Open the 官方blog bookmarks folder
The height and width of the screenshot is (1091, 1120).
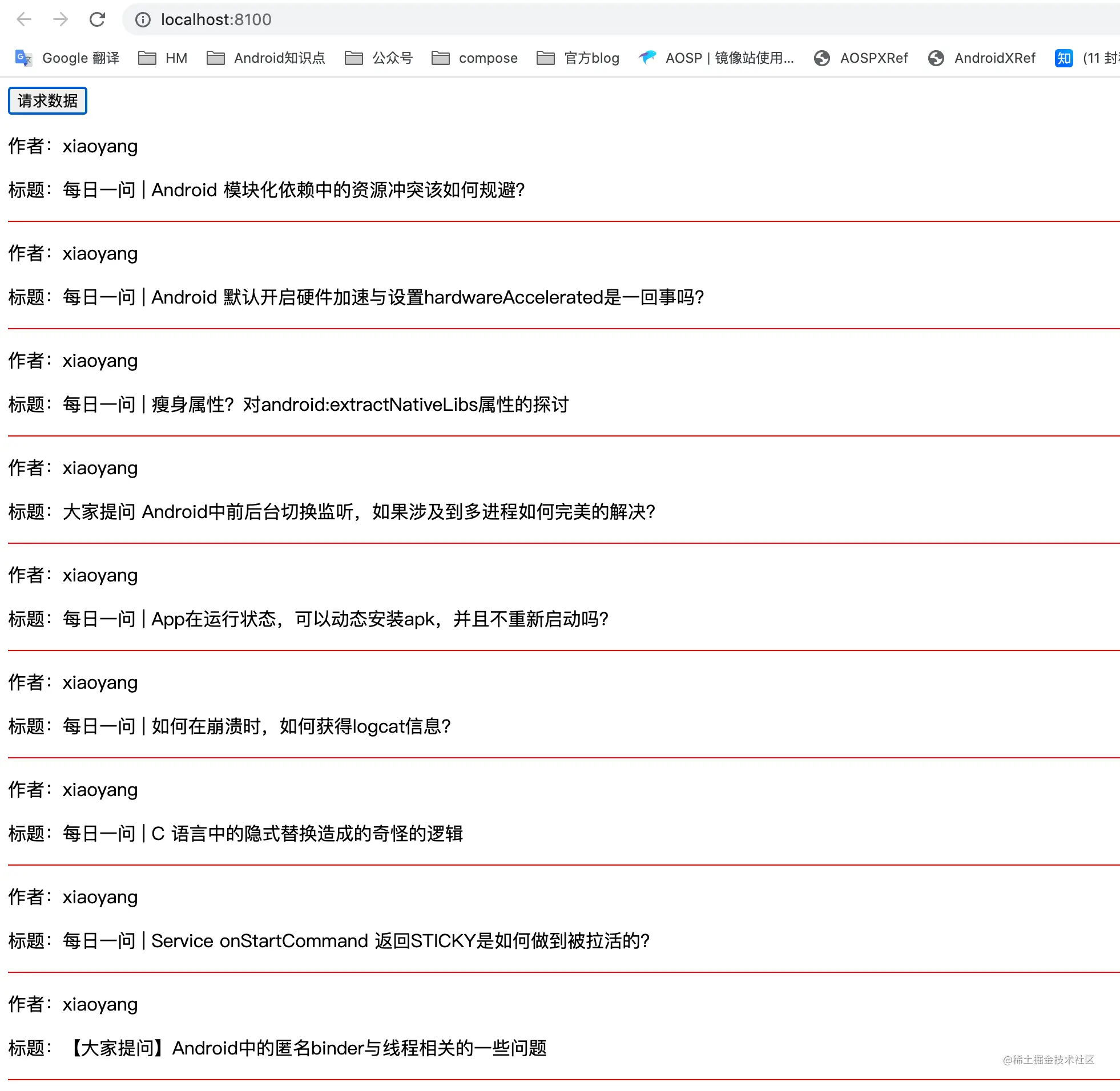click(x=578, y=58)
